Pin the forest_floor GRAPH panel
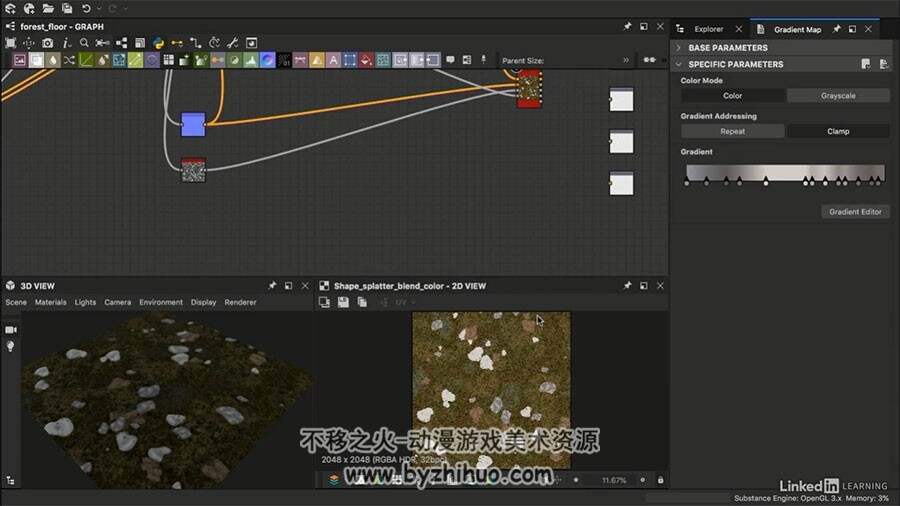The width and height of the screenshot is (900, 506). click(x=627, y=26)
